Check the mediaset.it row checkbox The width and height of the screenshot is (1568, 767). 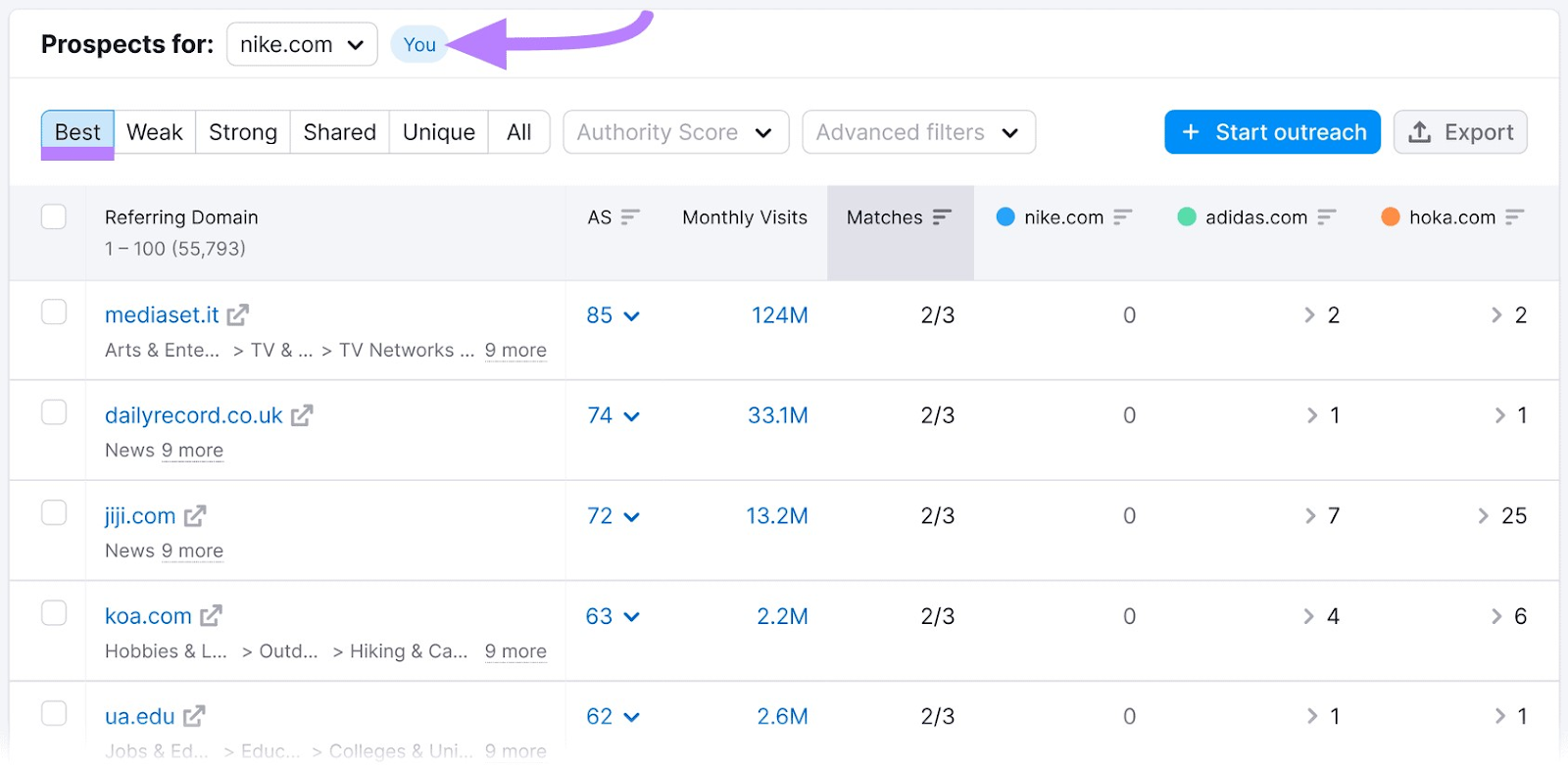pos(54,312)
